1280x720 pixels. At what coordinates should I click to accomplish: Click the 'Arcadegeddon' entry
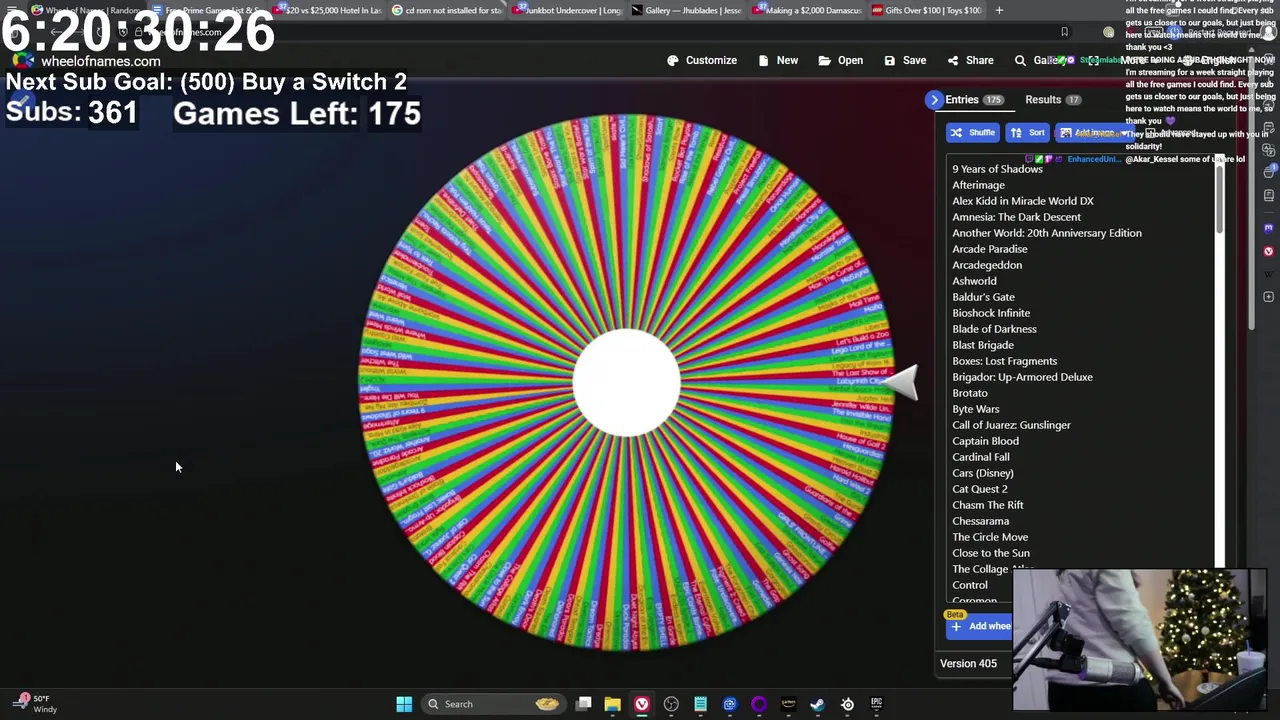click(987, 265)
